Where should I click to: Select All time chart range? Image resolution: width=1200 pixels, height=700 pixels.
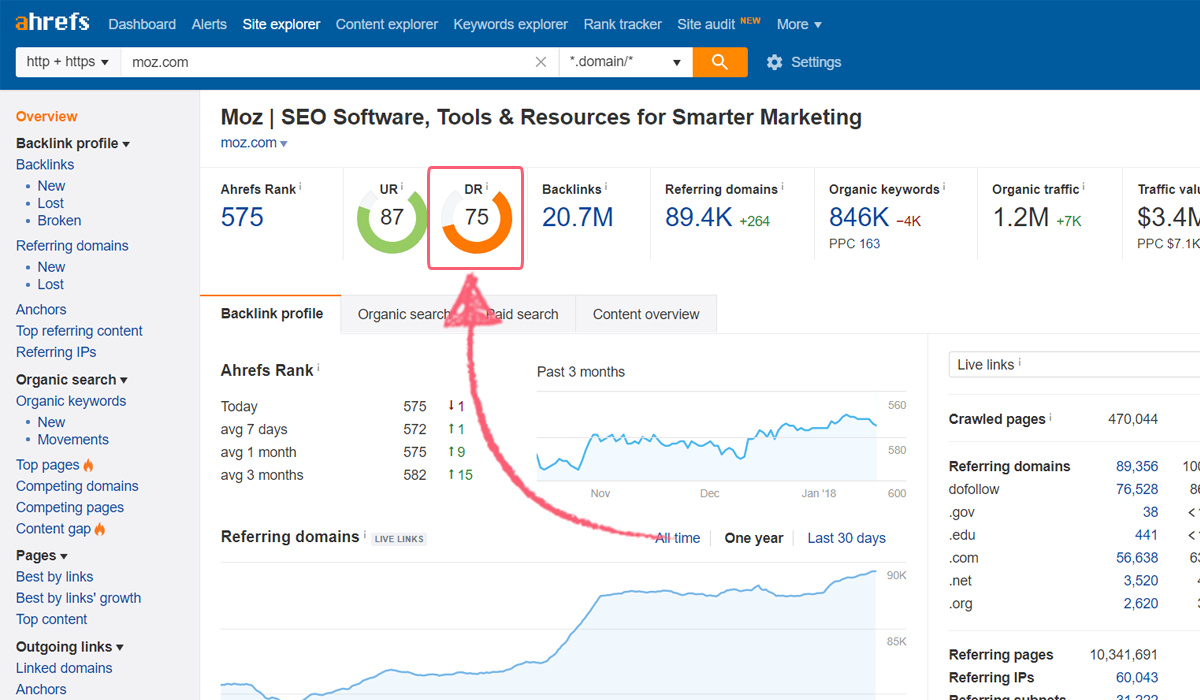678,538
